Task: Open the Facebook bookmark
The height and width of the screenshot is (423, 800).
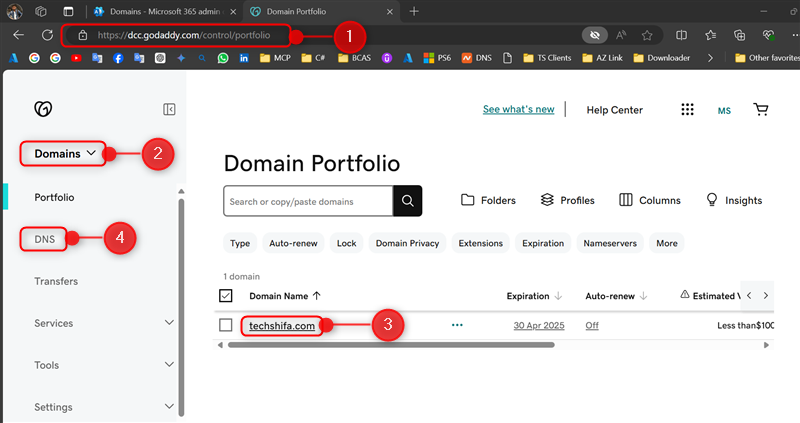Action: point(118,58)
